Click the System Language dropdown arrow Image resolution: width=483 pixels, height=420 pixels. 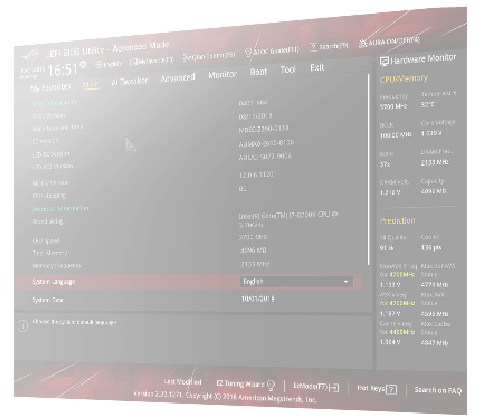(x=346, y=282)
